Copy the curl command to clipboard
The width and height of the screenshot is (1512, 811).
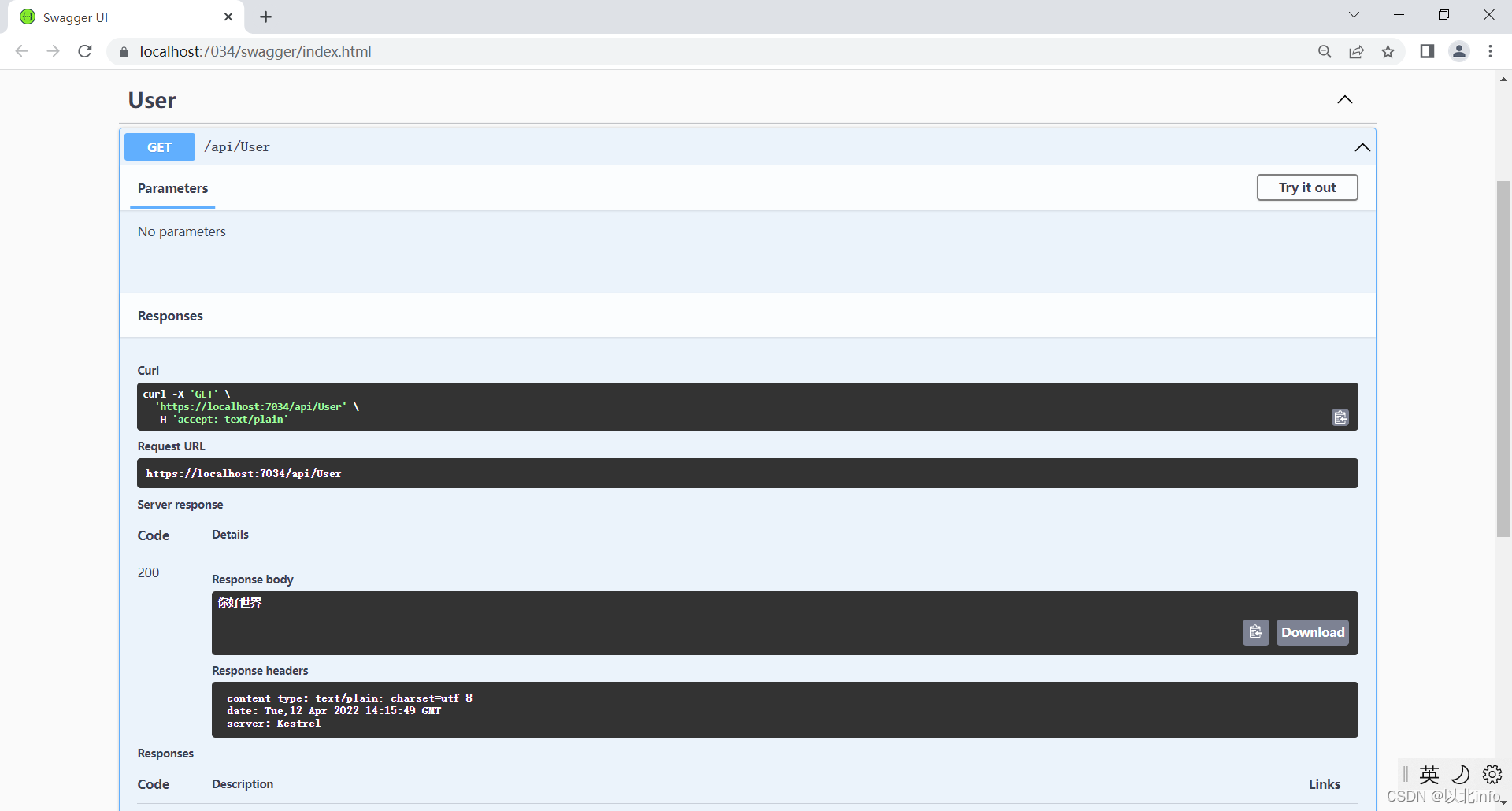click(x=1340, y=417)
